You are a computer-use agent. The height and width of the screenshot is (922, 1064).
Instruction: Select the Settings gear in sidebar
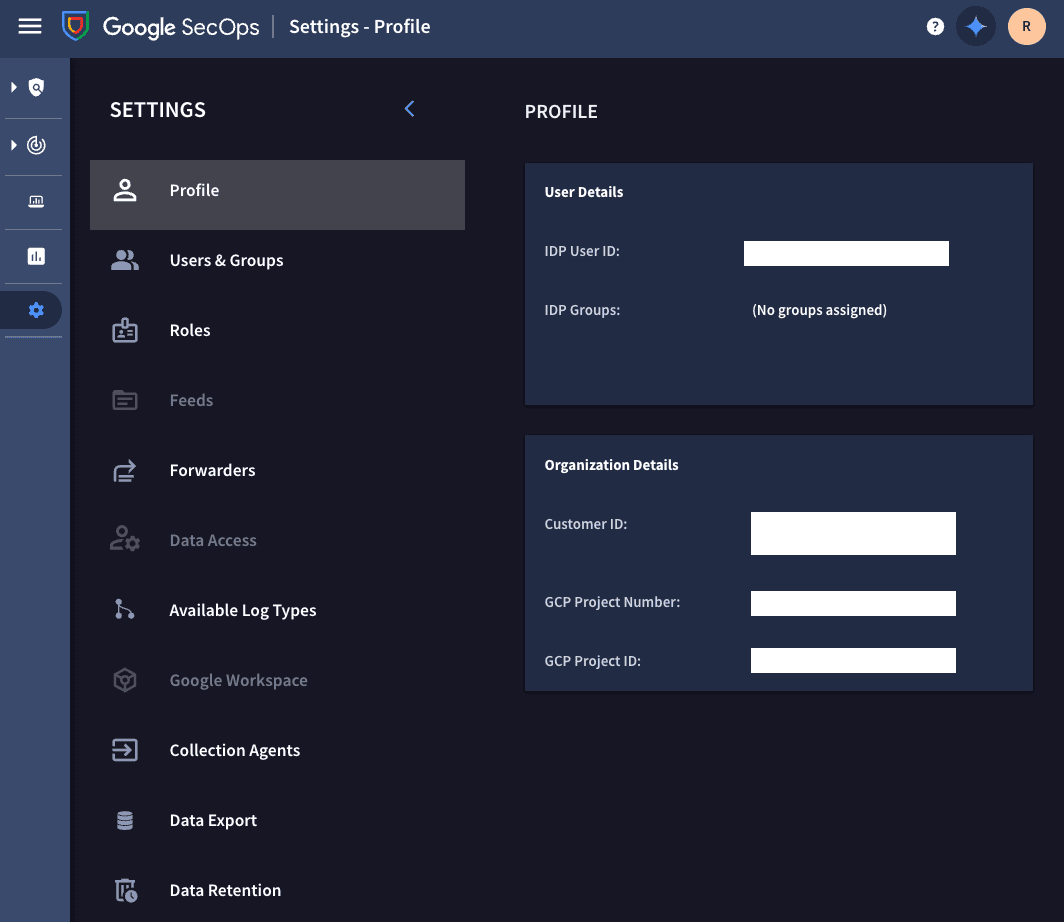[x=34, y=310]
